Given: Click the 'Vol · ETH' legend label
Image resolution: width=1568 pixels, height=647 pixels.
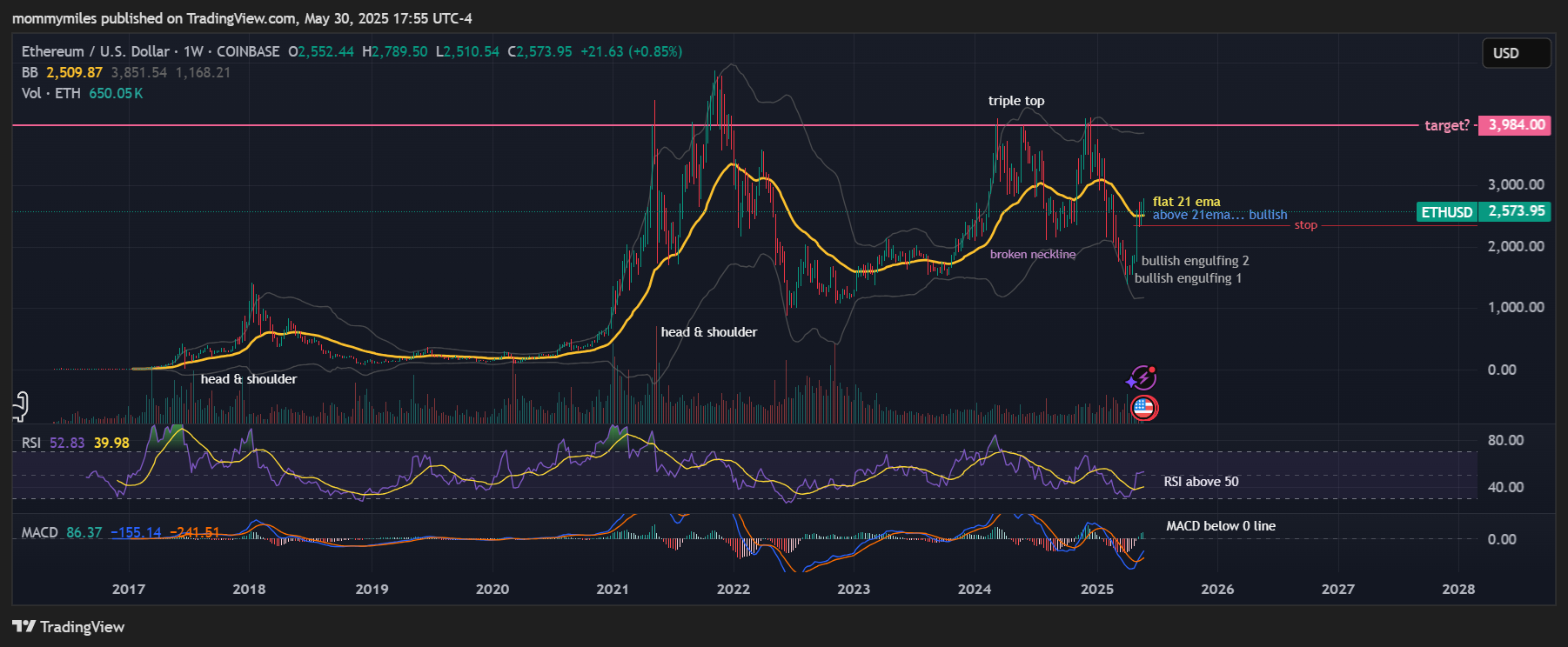Looking at the screenshot, I should (x=50, y=93).
